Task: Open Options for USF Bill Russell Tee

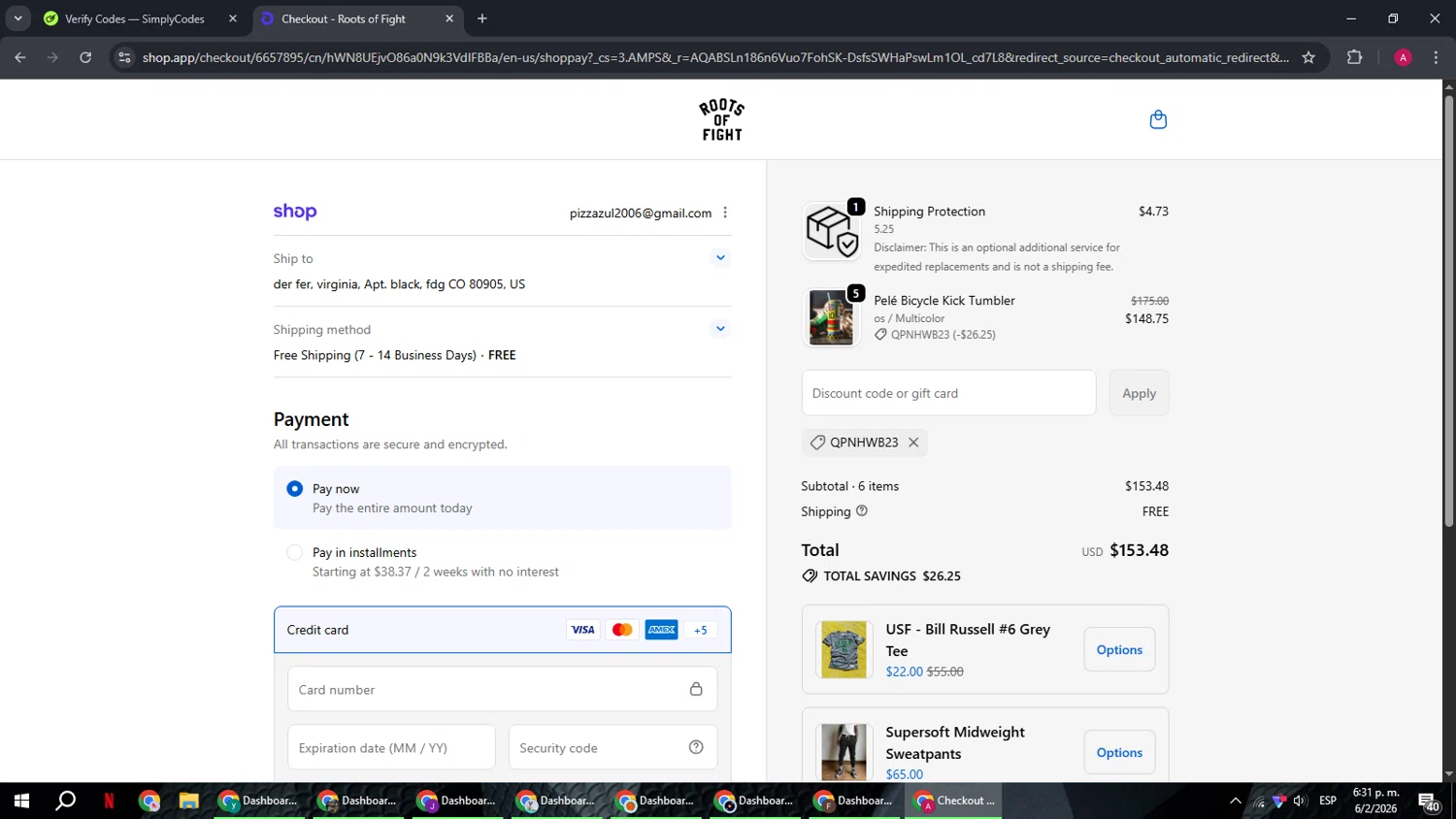Action: [x=1119, y=650]
